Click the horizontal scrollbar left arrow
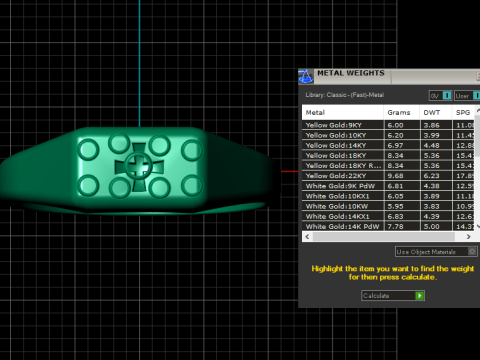The height and width of the screenshot is (360, 480). coord(307,237)
